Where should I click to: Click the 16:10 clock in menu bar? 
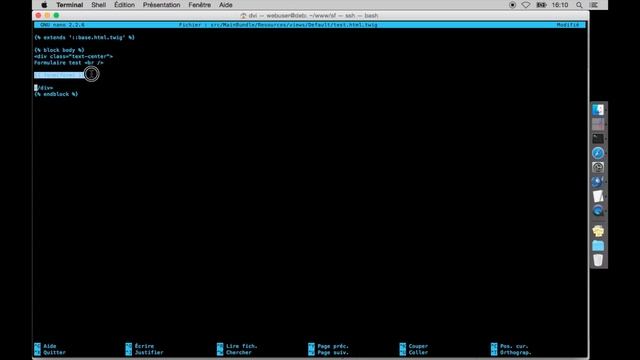560,5
